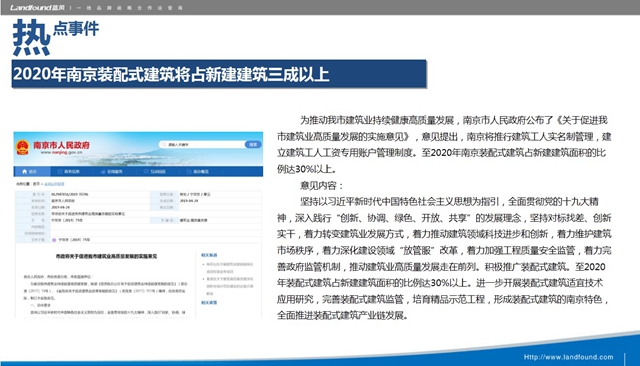Click the 南京概览 document icon
Screen dimensions: 640x366
click(x=189, y=172)
